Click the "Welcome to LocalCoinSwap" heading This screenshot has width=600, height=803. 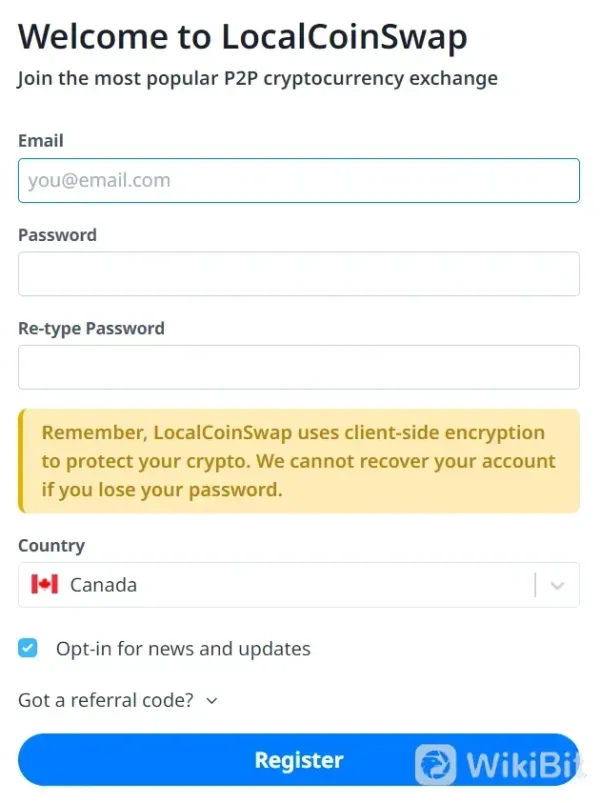pyautogui.click(x=242, y=38)
